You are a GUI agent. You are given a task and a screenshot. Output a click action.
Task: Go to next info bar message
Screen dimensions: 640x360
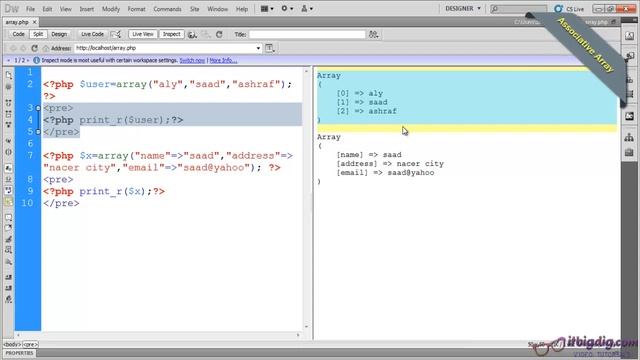click(28, 60)
